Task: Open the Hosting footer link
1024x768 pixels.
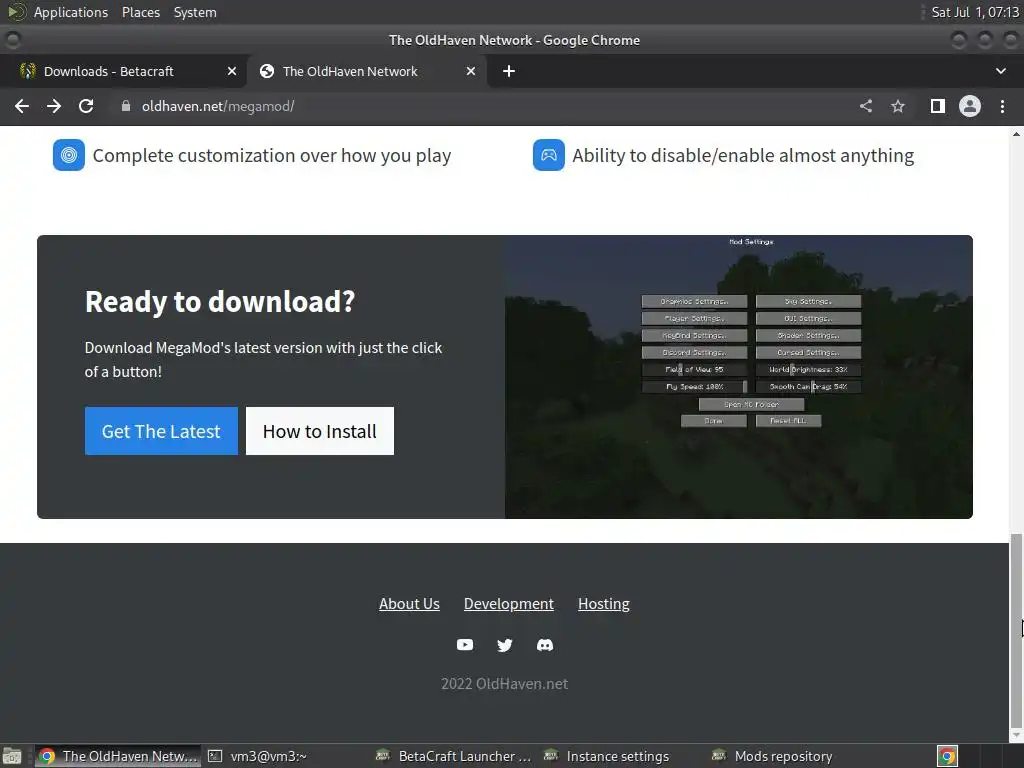Action: (604, 604)
